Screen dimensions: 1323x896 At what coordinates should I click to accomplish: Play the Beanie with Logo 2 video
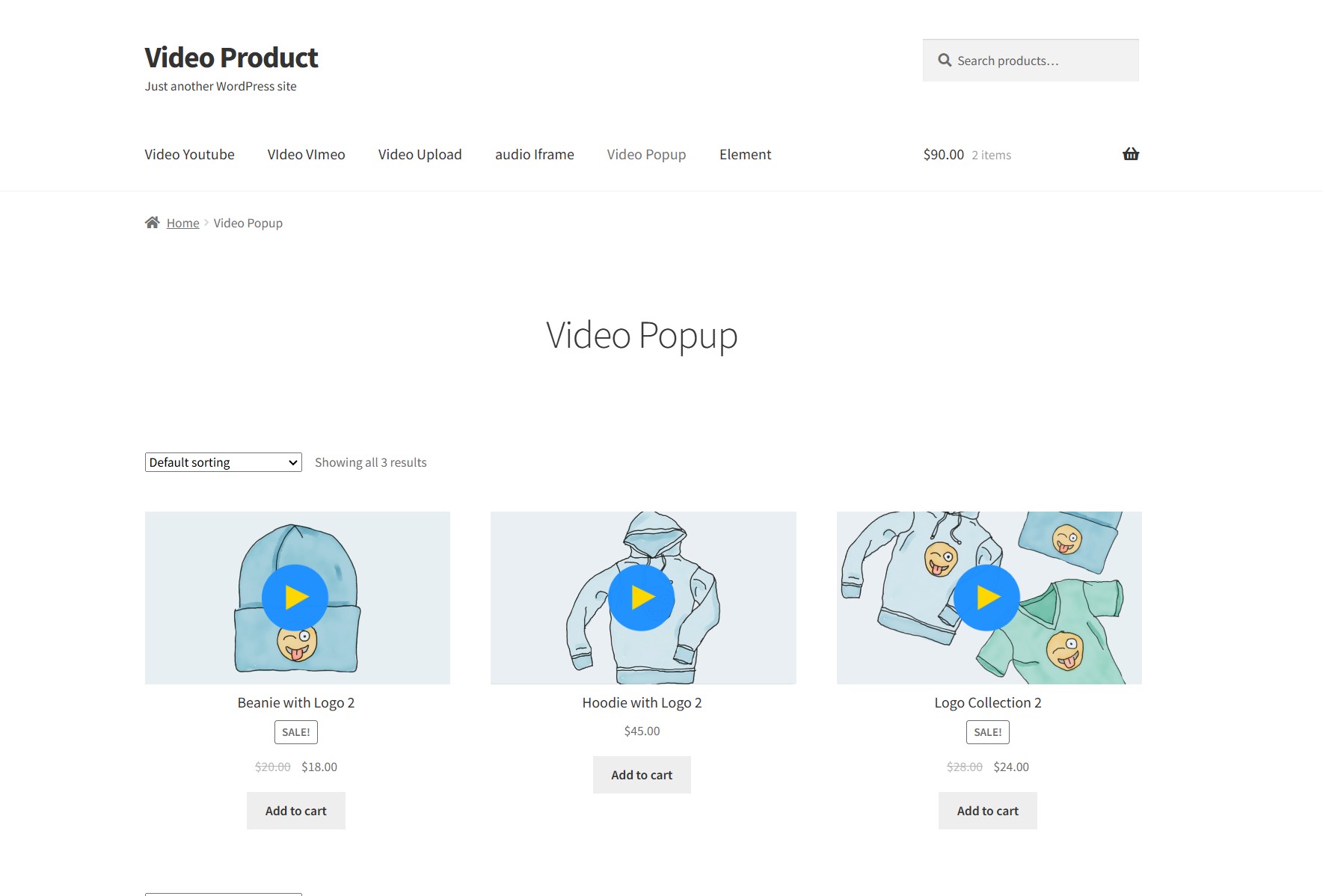(295, 598)
